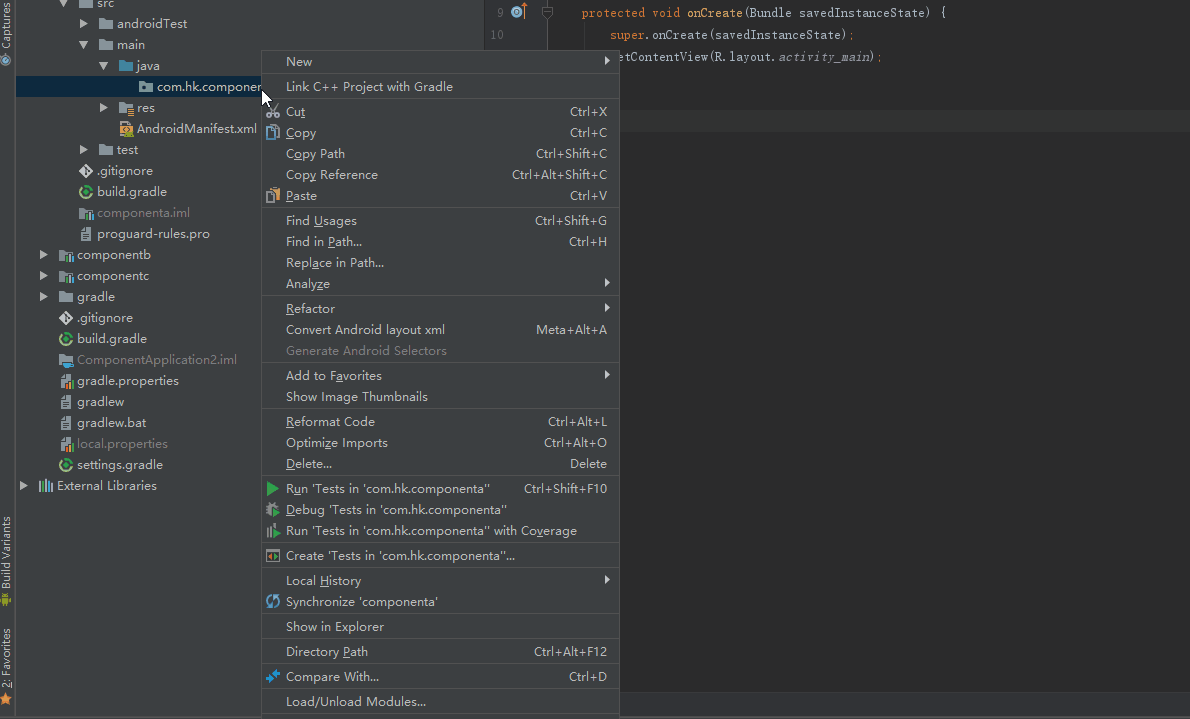
Task: Click line number 10 in gutter
Action: click(x=497, y=35)
